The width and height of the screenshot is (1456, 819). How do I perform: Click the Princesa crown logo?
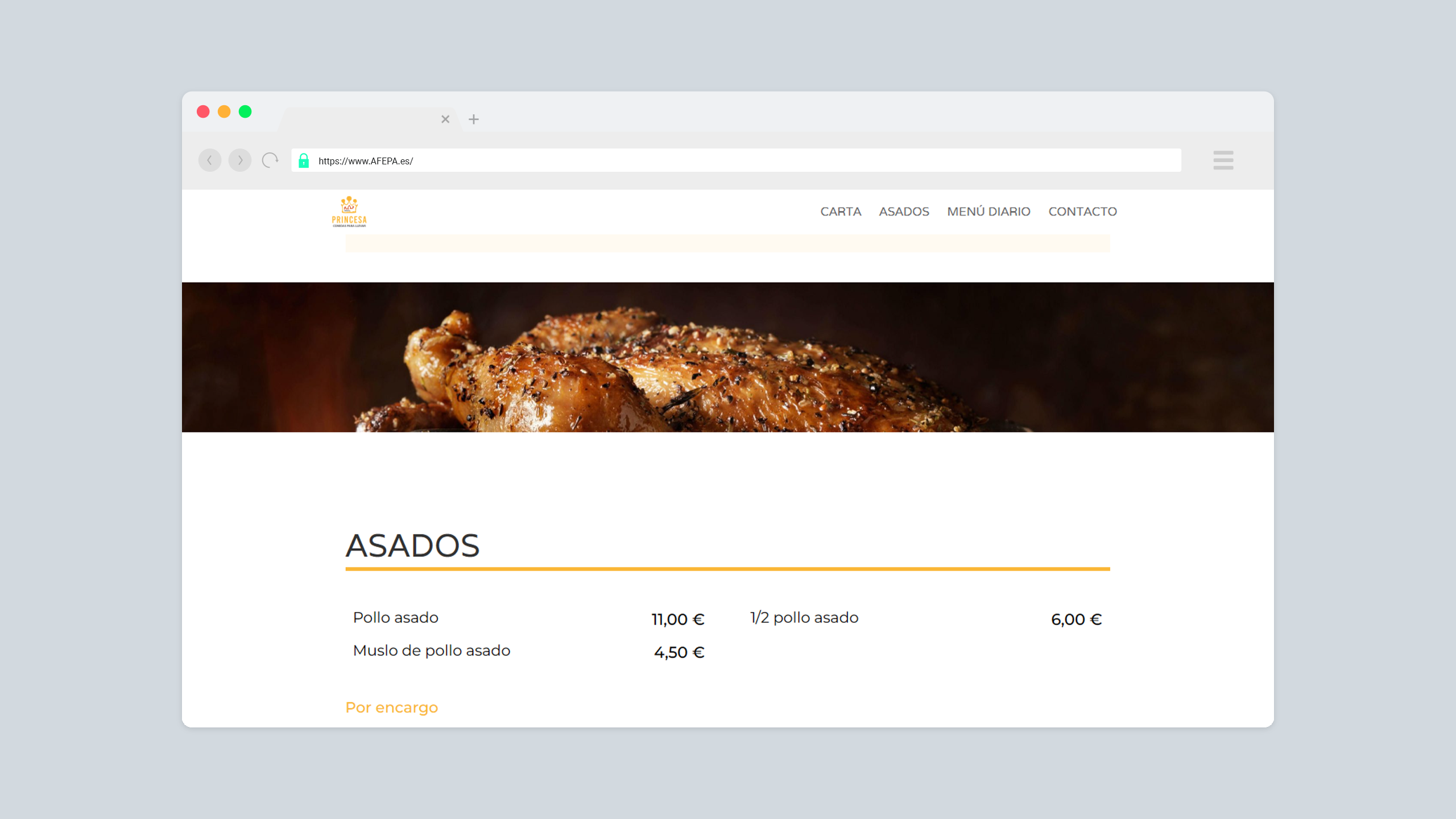tap(349, 212)
